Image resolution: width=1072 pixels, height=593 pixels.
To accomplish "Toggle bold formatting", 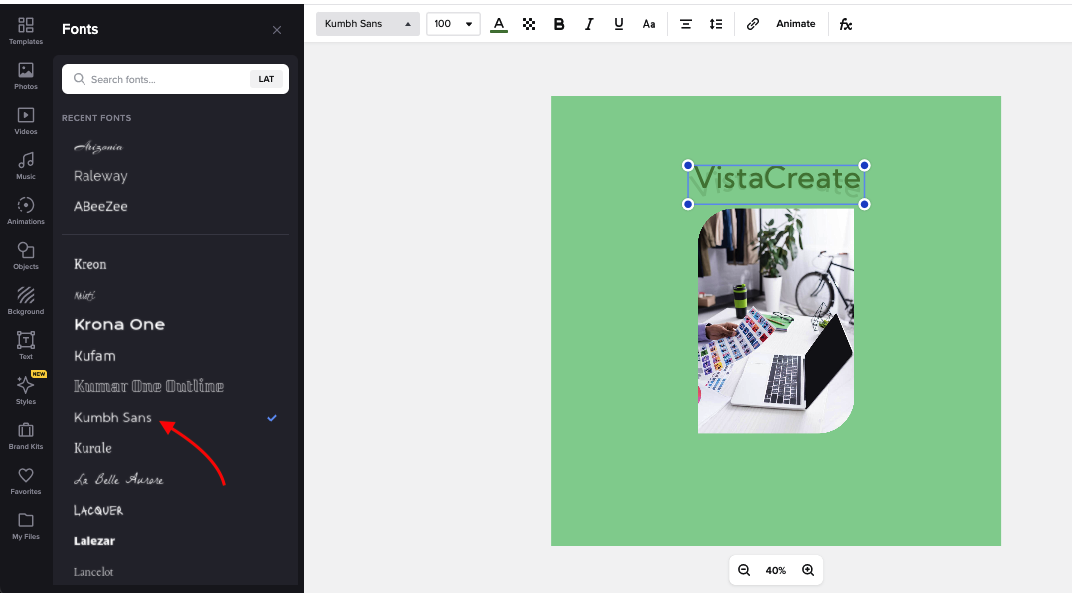I will [x=559, y=25].
